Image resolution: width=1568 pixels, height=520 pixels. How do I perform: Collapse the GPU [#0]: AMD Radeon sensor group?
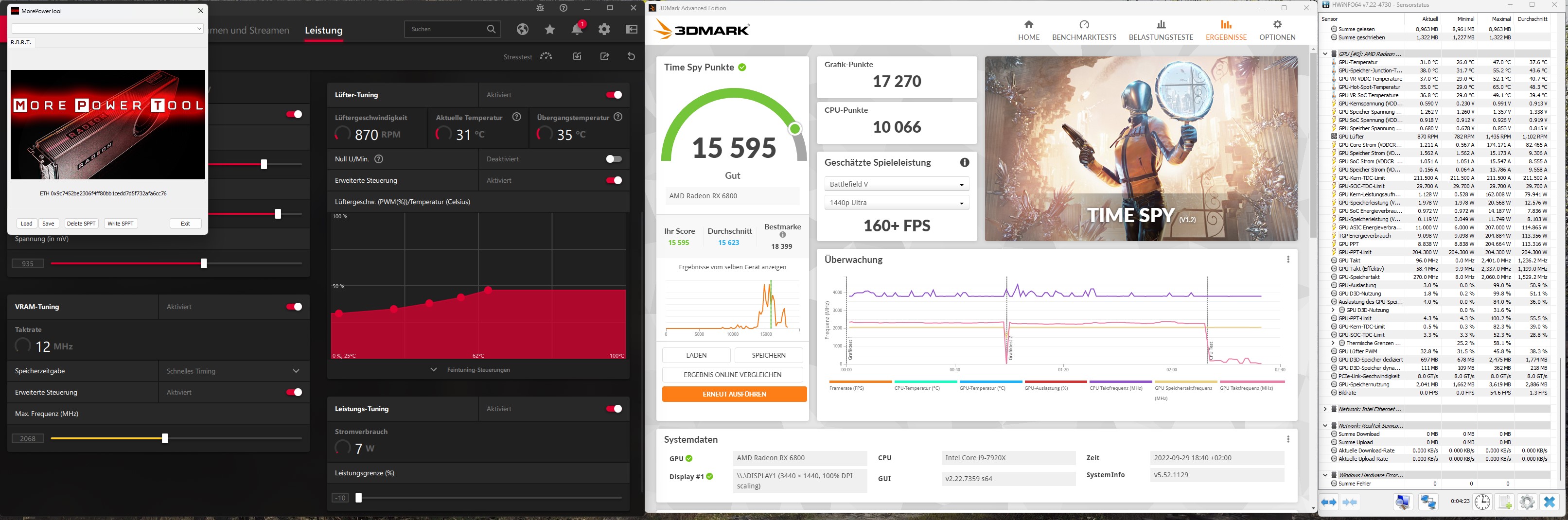click(x=1325, y=53)
